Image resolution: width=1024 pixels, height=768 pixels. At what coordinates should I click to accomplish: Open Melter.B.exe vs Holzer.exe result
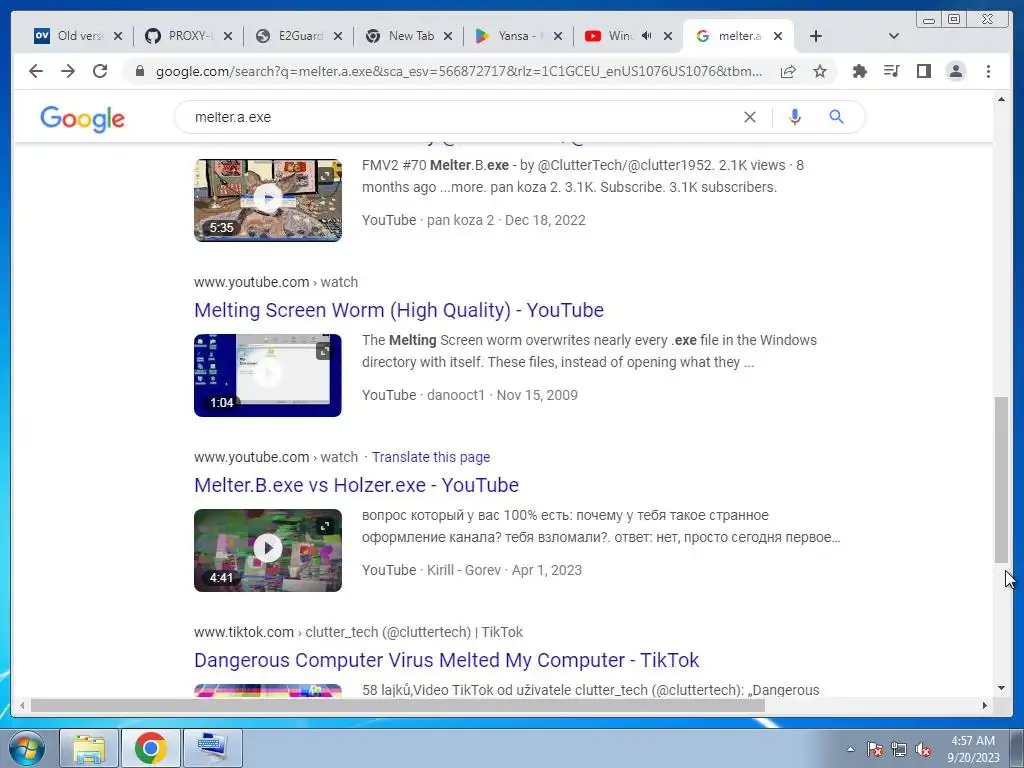356,485
